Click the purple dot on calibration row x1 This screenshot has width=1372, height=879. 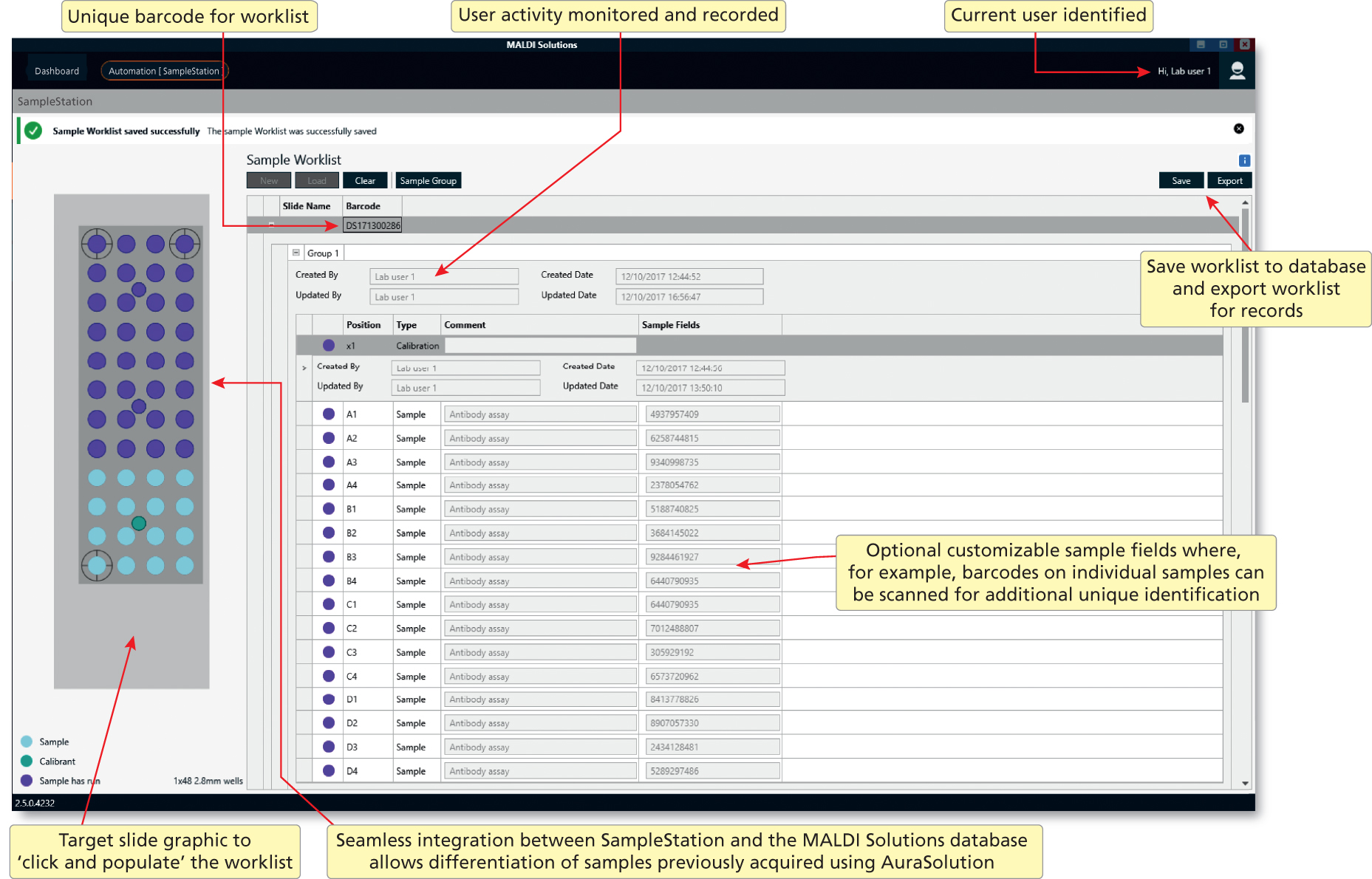329,345
